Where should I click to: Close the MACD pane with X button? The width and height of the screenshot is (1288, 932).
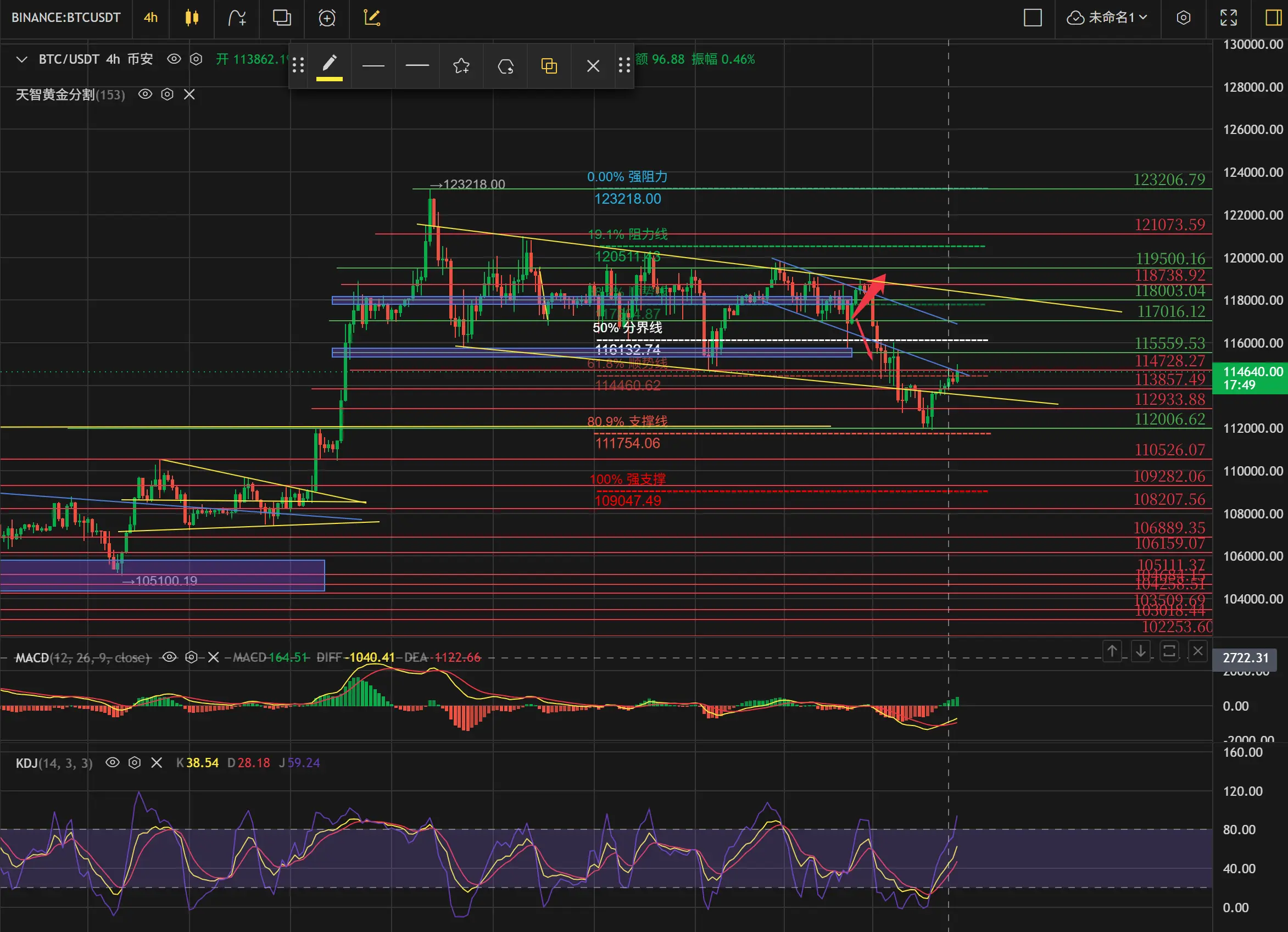(x=1198, y=651)
